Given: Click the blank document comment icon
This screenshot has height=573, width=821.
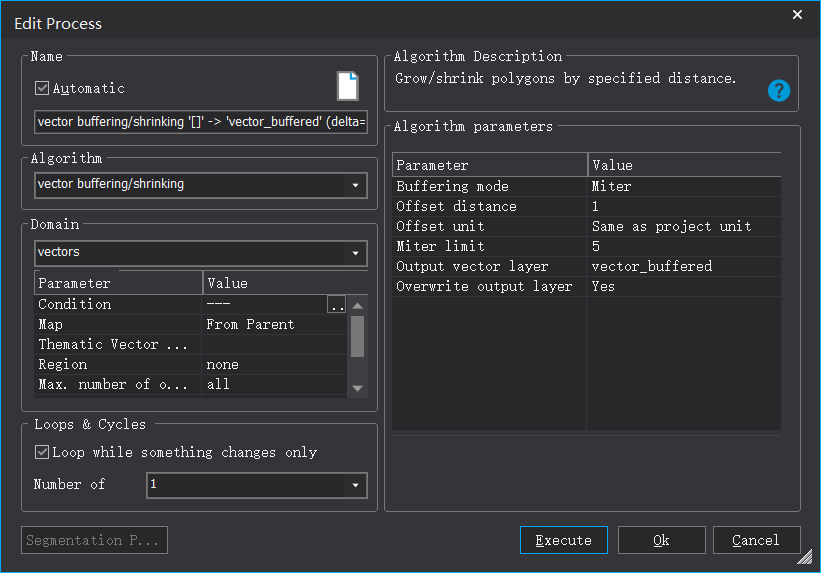Looking at the screenshot, I should coord(347,86).
